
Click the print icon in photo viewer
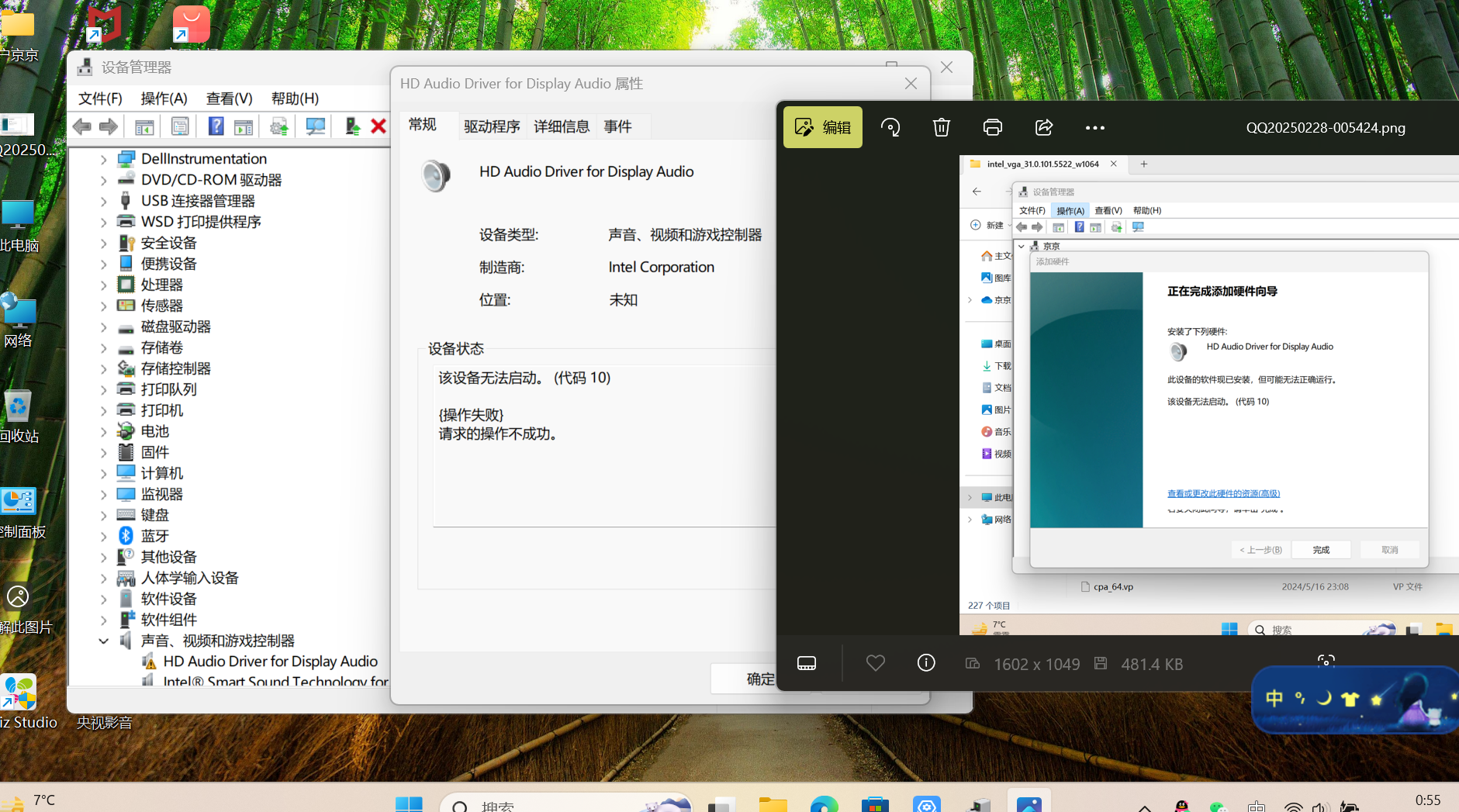pos(993,127)
